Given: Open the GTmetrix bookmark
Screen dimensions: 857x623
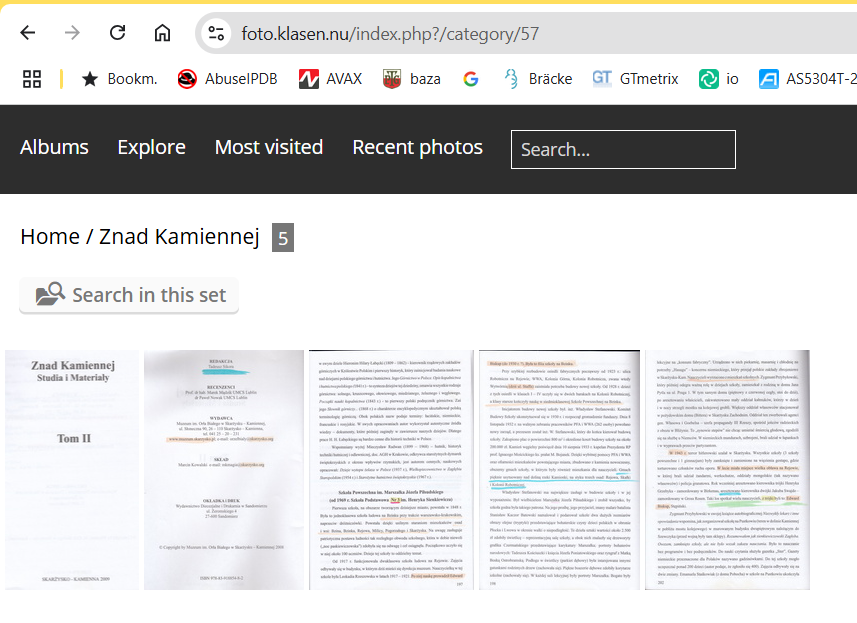Looking at the screenshot, I should pyautogui.click(x=635, y=79).
